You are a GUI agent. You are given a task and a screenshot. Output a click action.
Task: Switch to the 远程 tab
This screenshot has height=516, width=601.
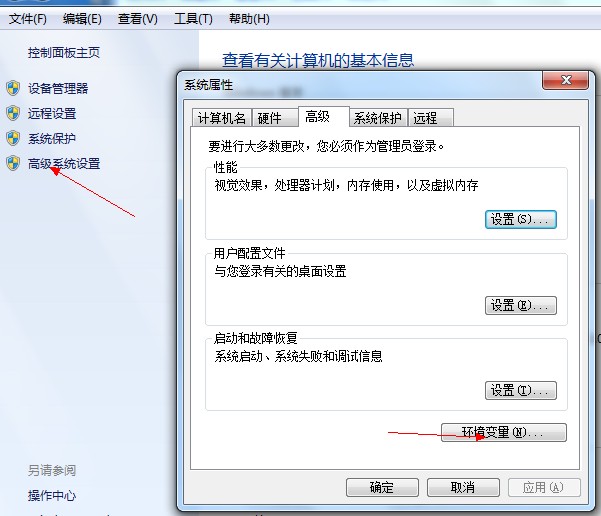tap(430, 118)
